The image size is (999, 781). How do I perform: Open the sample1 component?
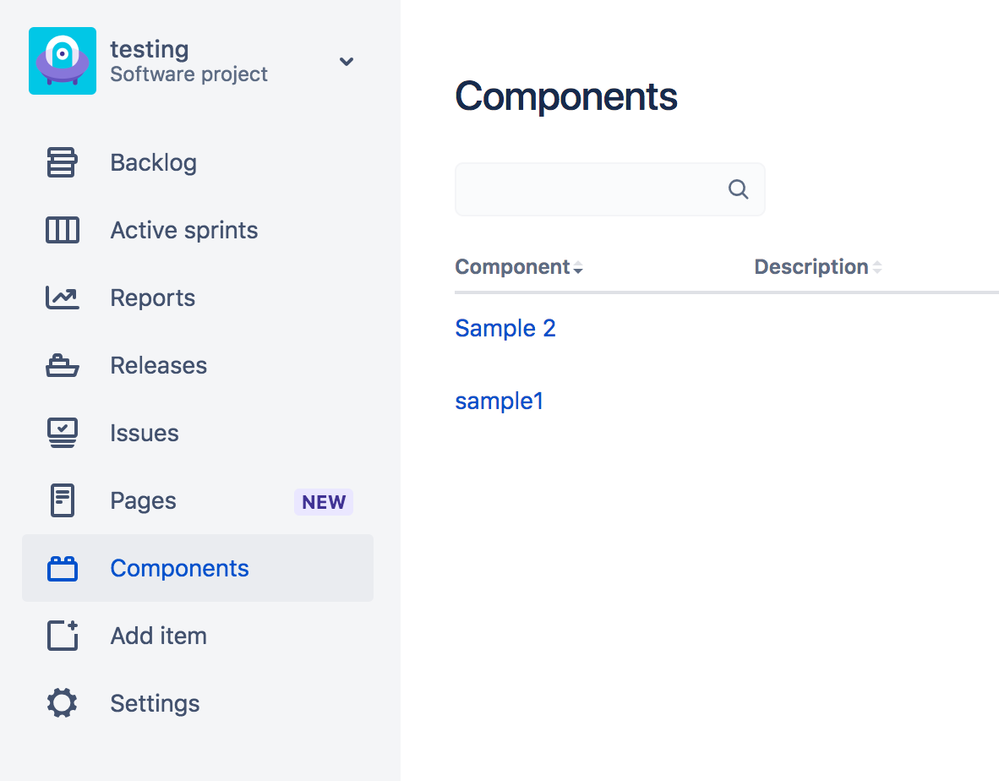pos(499,400)
